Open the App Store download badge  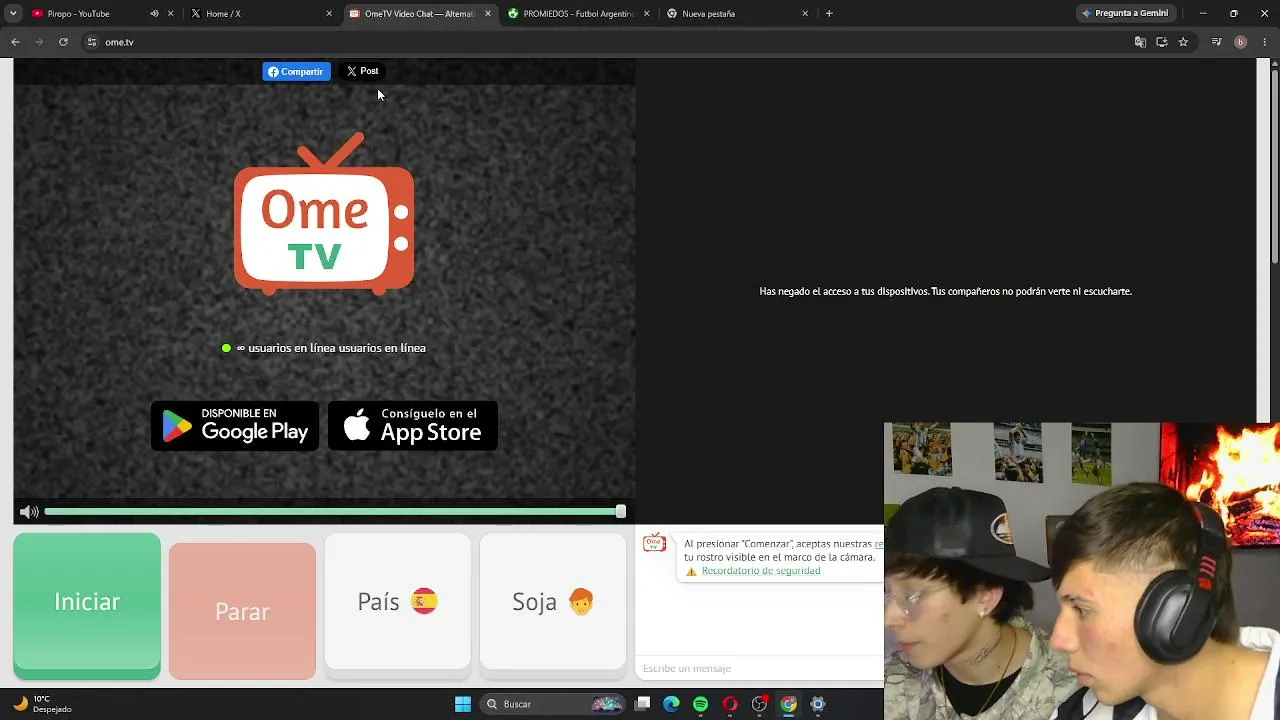coord(413,426)
